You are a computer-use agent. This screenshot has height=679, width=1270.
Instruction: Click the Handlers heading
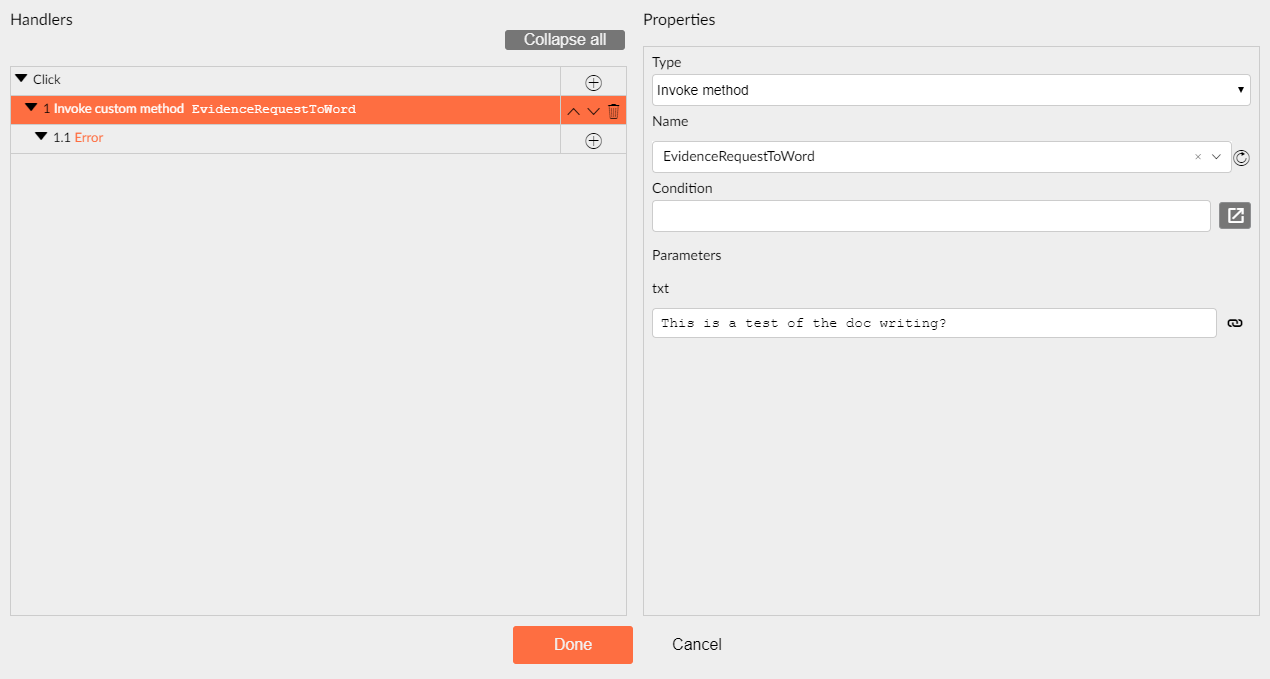pos(41,19)
